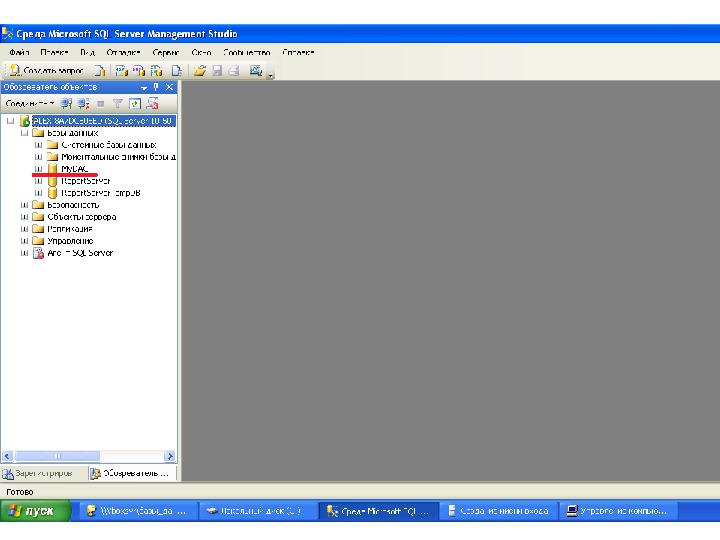Screen dimensions: 720x540
Task: Click the activity monitor toolbar icon
Action: point(256,71)
